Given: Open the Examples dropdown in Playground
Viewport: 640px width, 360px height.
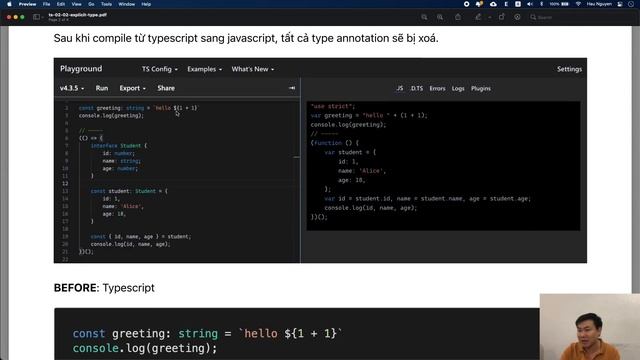Looking at the screenshot, I should point(204,69).
